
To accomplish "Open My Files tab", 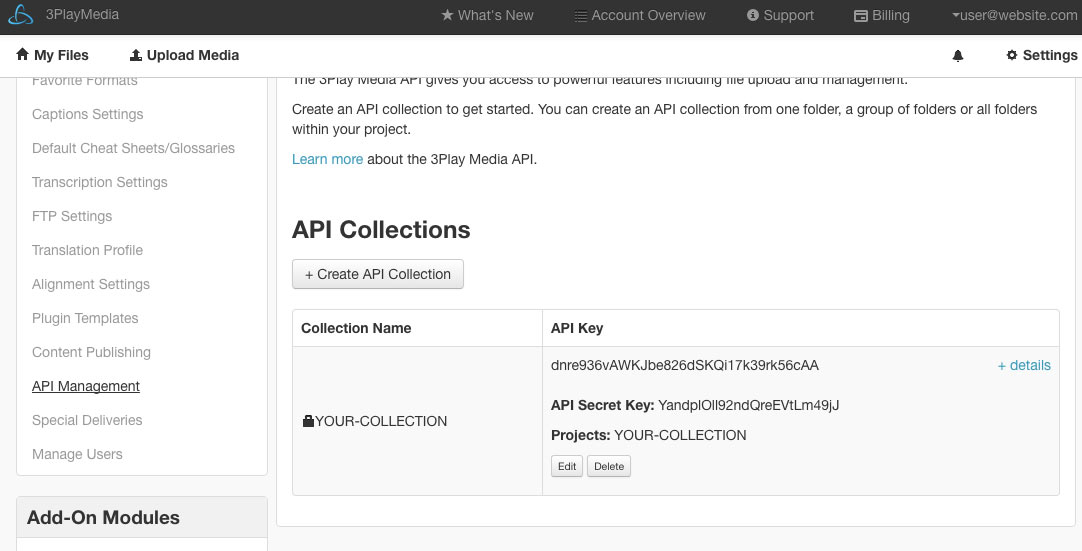I will click(52, 55).
